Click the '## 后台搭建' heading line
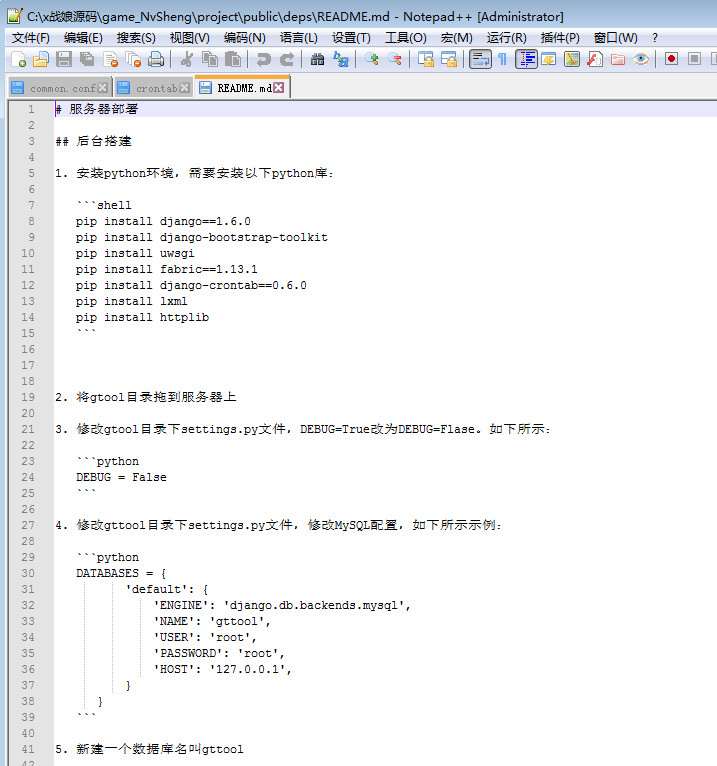 coord(93,141)
